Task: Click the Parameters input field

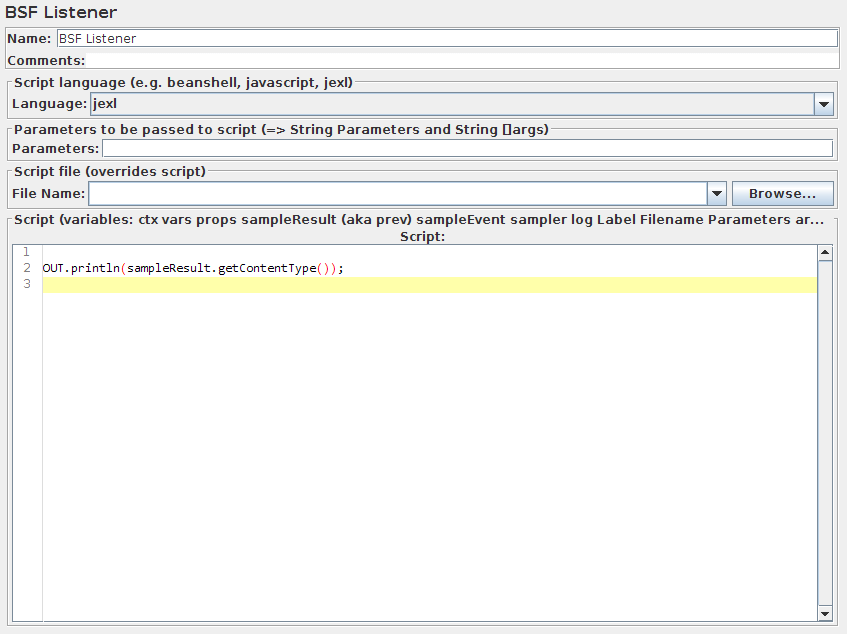Action: [x=466, y=149]
